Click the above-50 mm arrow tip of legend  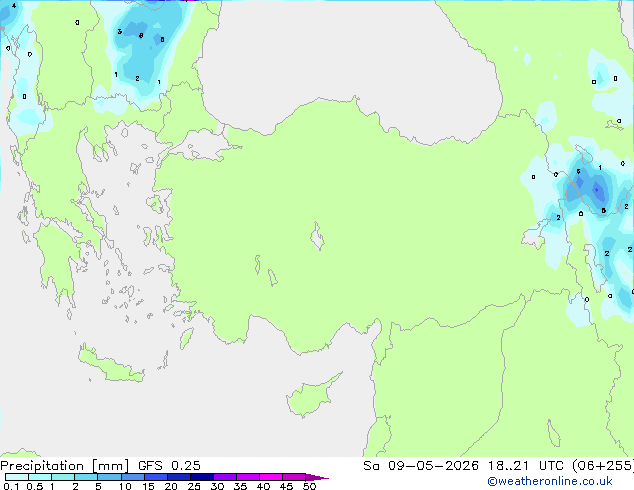[317, 477]
